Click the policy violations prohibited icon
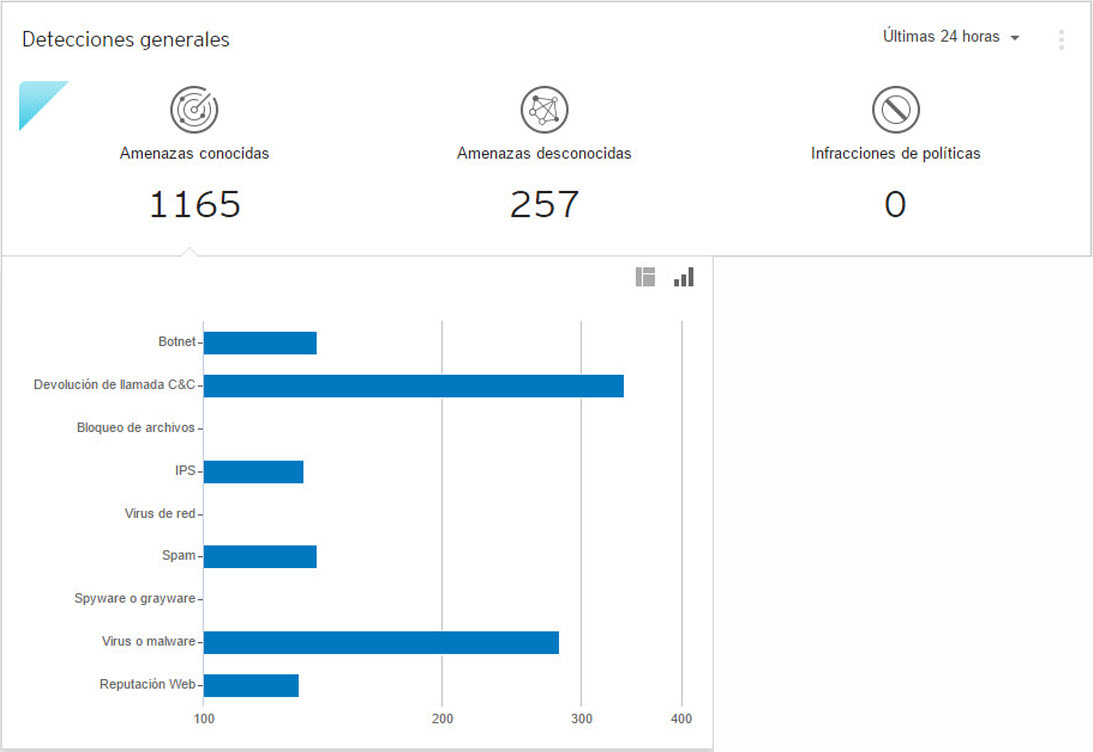1093x752 pixels. pyautogui.click(x=895, y=109)
